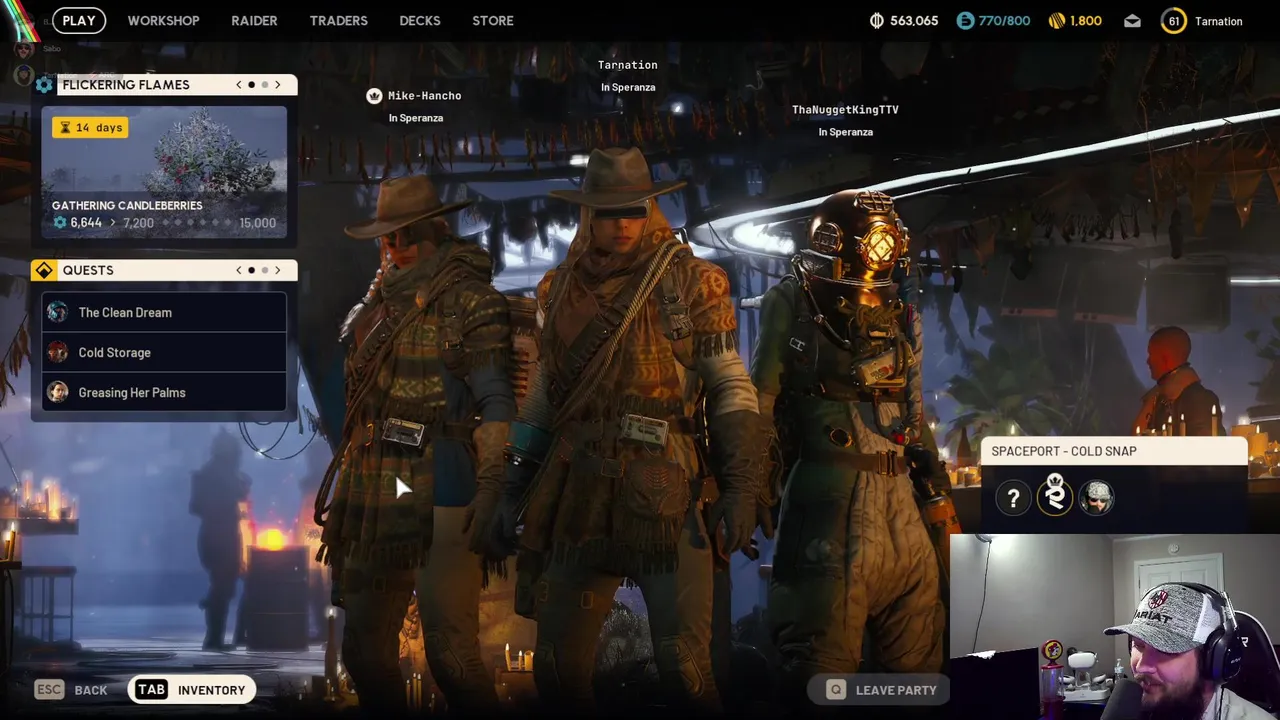This screenshot has height=720, width=1280.
Task: Click the 770/800 stash capacity value
Action: point(1004,21)
